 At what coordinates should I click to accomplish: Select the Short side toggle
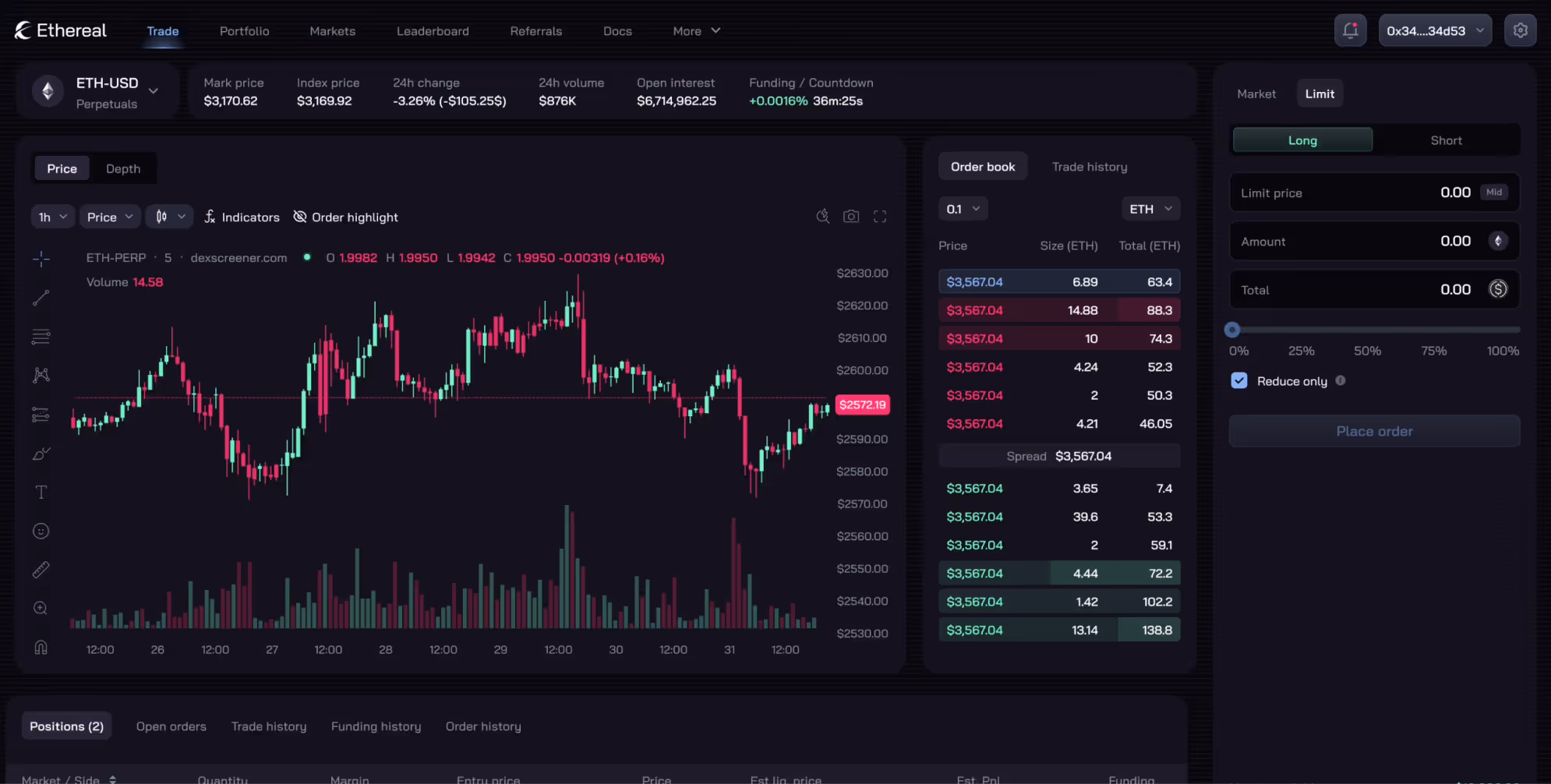tap(1446, 140)
